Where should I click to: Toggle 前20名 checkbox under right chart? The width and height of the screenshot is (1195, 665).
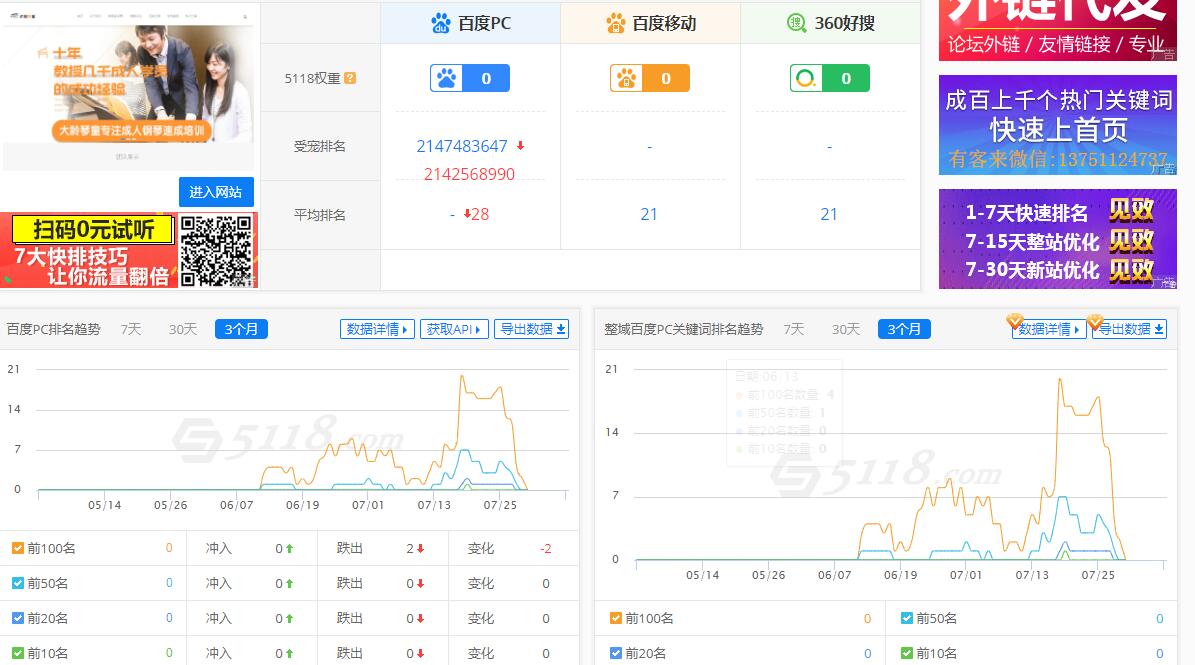coord(616,653)
